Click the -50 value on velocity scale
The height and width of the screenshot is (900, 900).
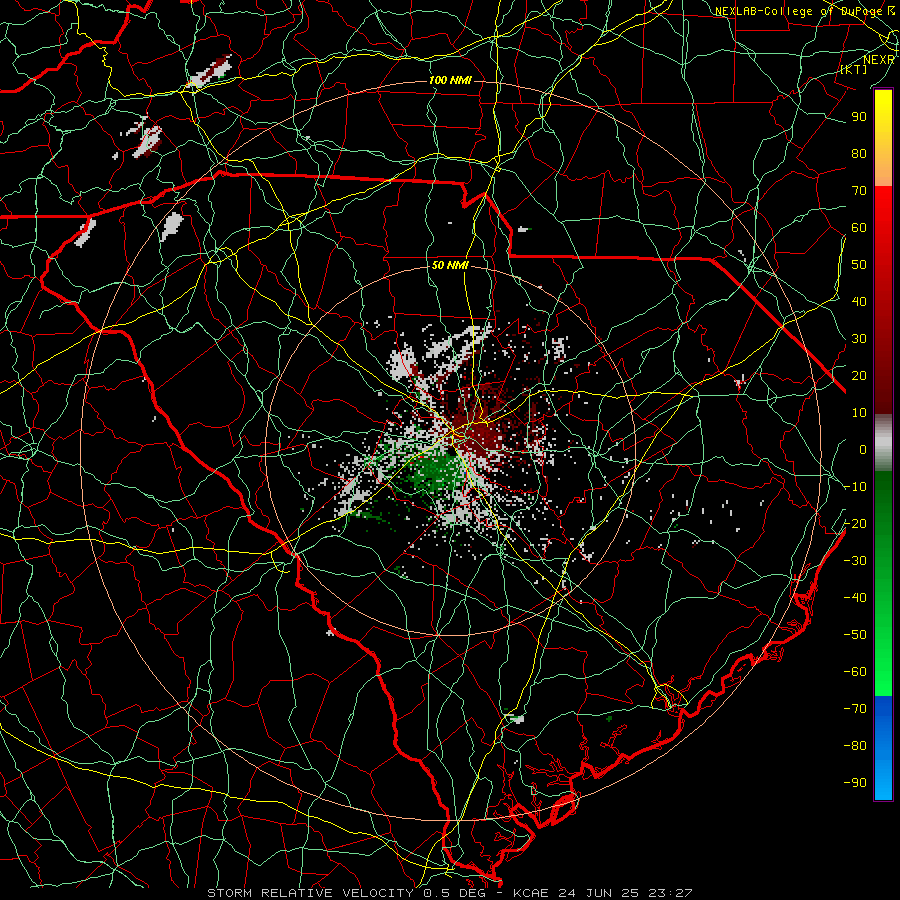click(855, 635)
